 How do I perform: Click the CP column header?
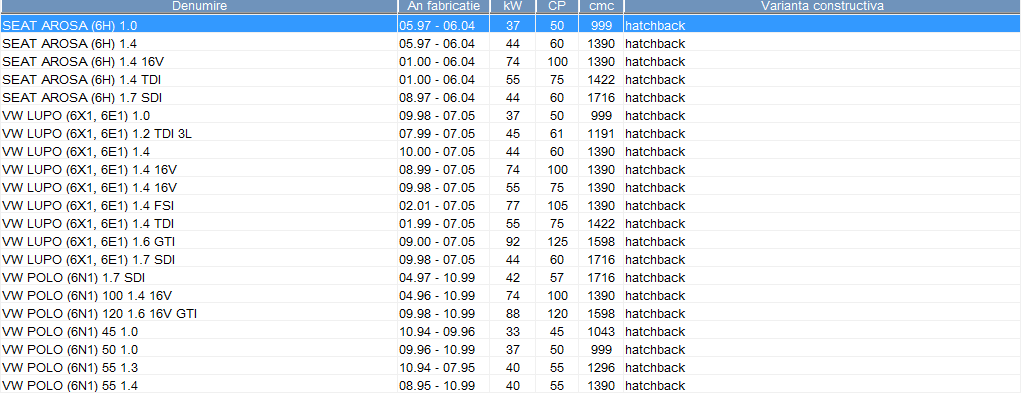point(557,7)
